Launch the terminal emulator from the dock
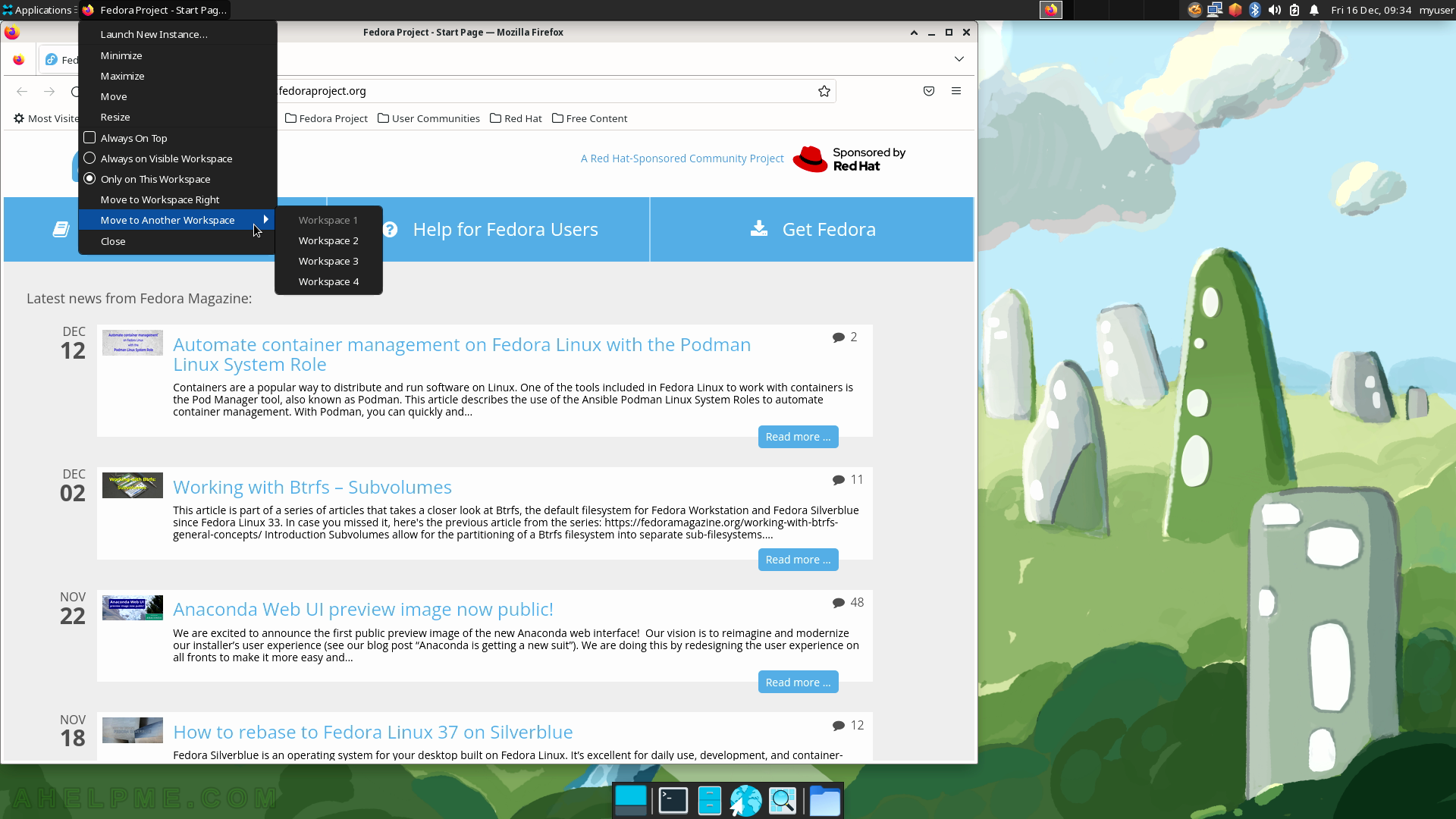1456x819 pixels. [x=673, y=801]
